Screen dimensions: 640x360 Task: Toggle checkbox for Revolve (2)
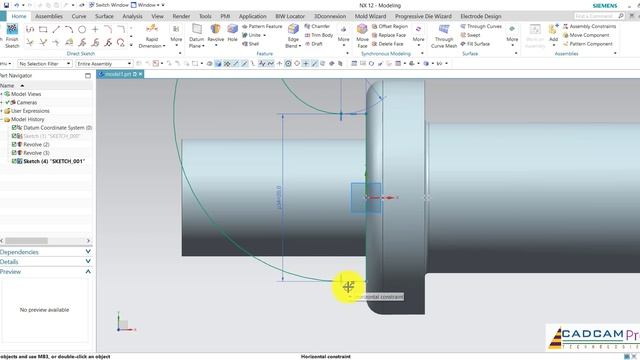(x=14, y=144)
